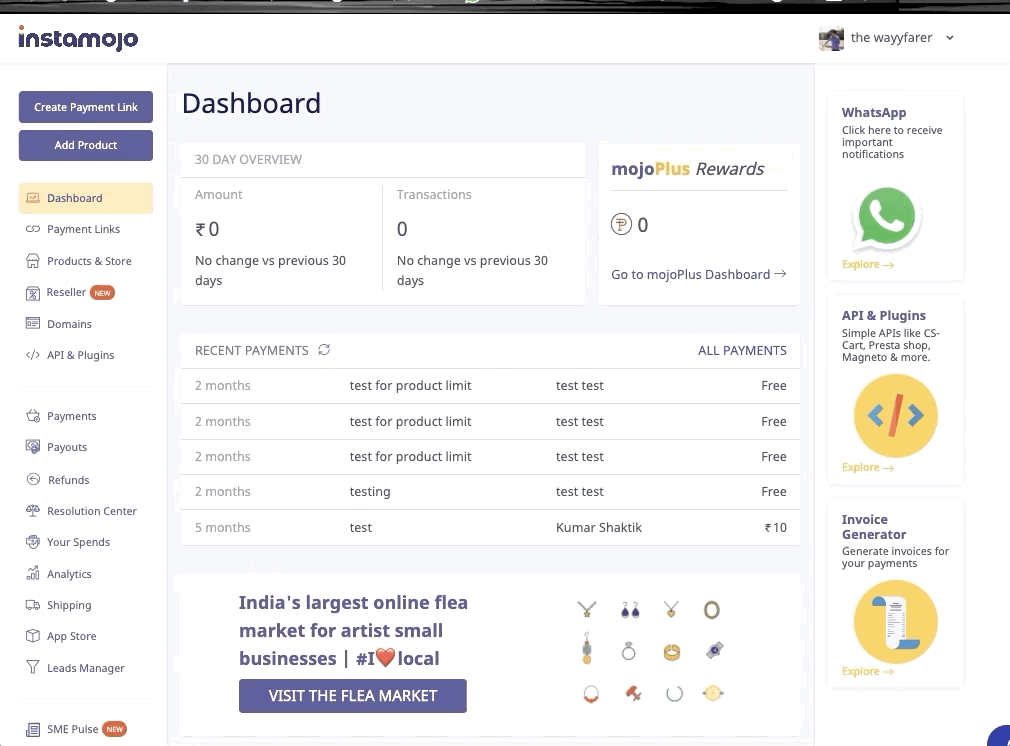Image resolution: width=1010 pixels, height=746 pixels.
Task: Click the NEW badge beside Reseller
Action: click(x=102, y=292)
